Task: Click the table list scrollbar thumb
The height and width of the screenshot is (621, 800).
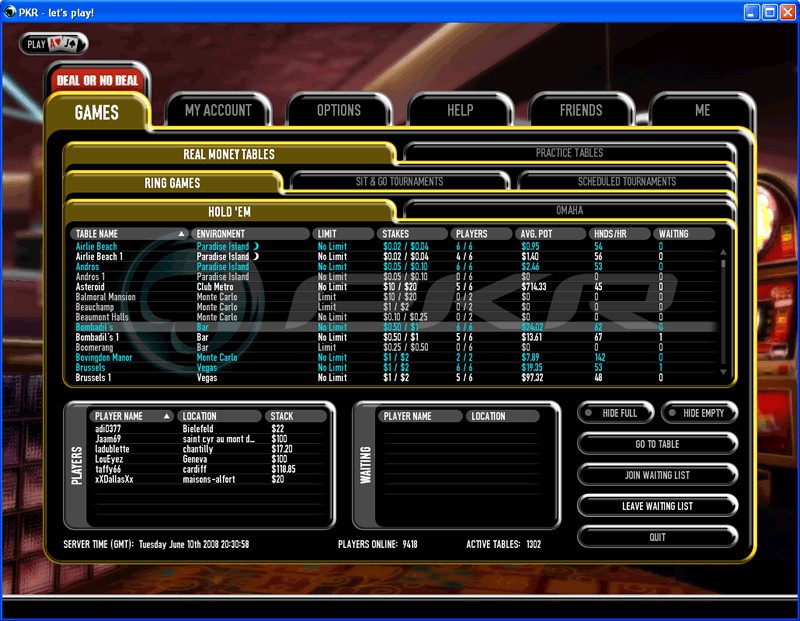Action: [x=723, y=263]
